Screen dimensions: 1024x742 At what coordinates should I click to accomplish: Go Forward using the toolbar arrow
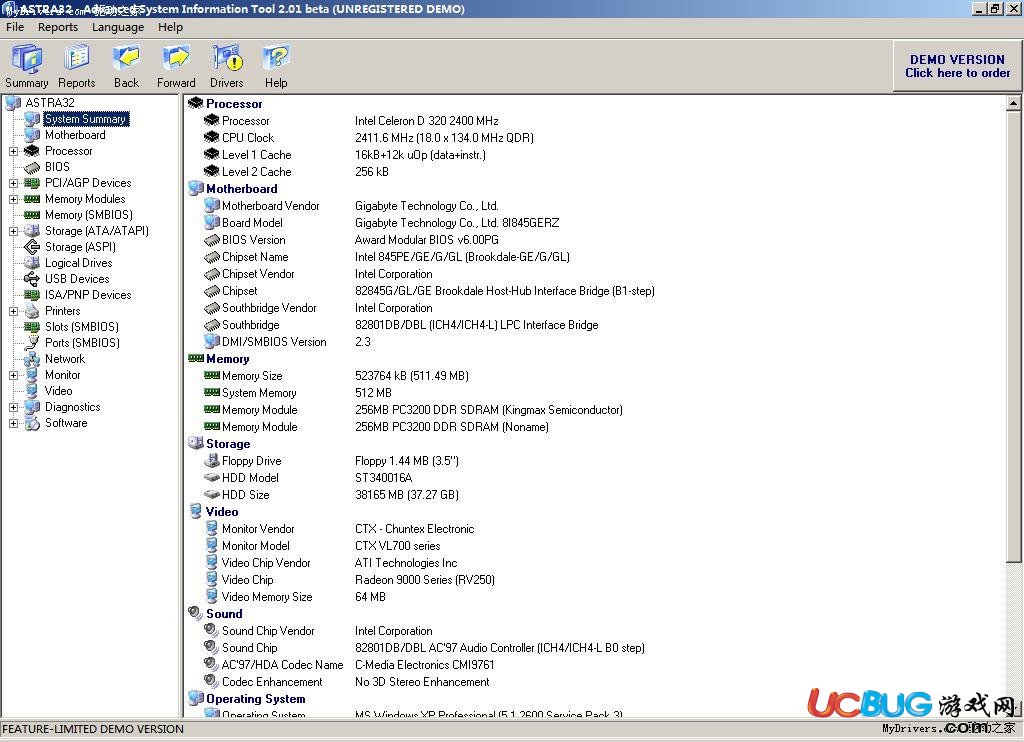tap(176, 59)
